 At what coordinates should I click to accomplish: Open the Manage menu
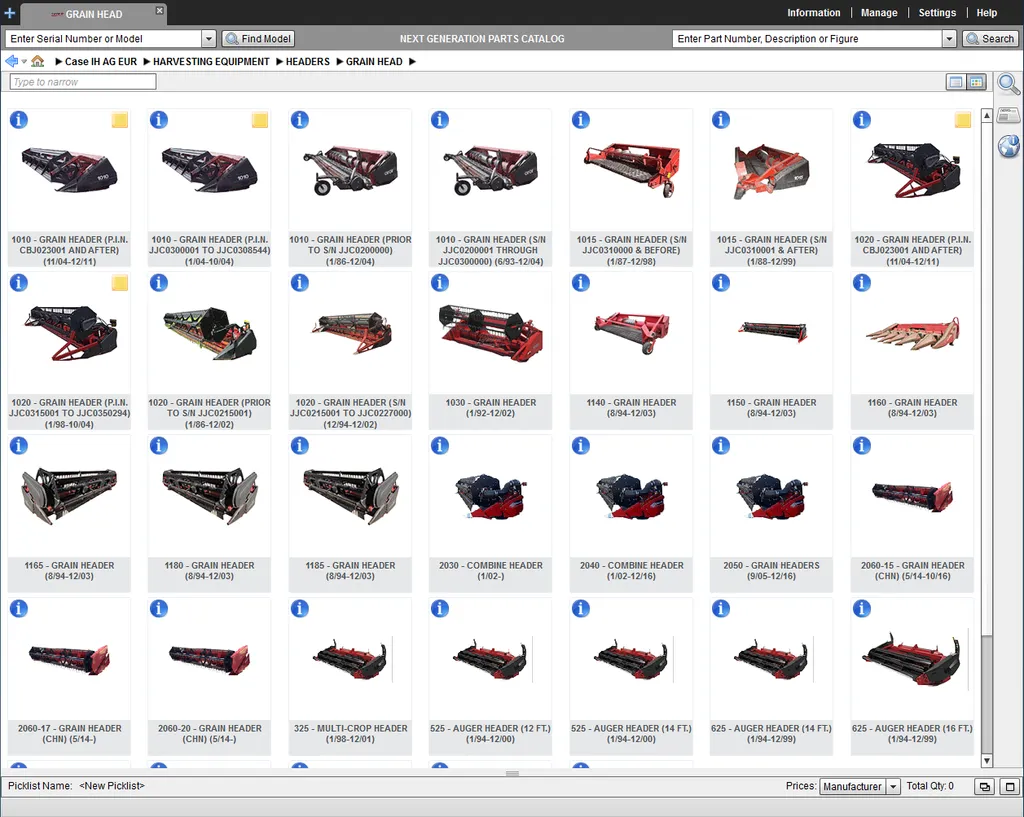click(x=879, y=13)
